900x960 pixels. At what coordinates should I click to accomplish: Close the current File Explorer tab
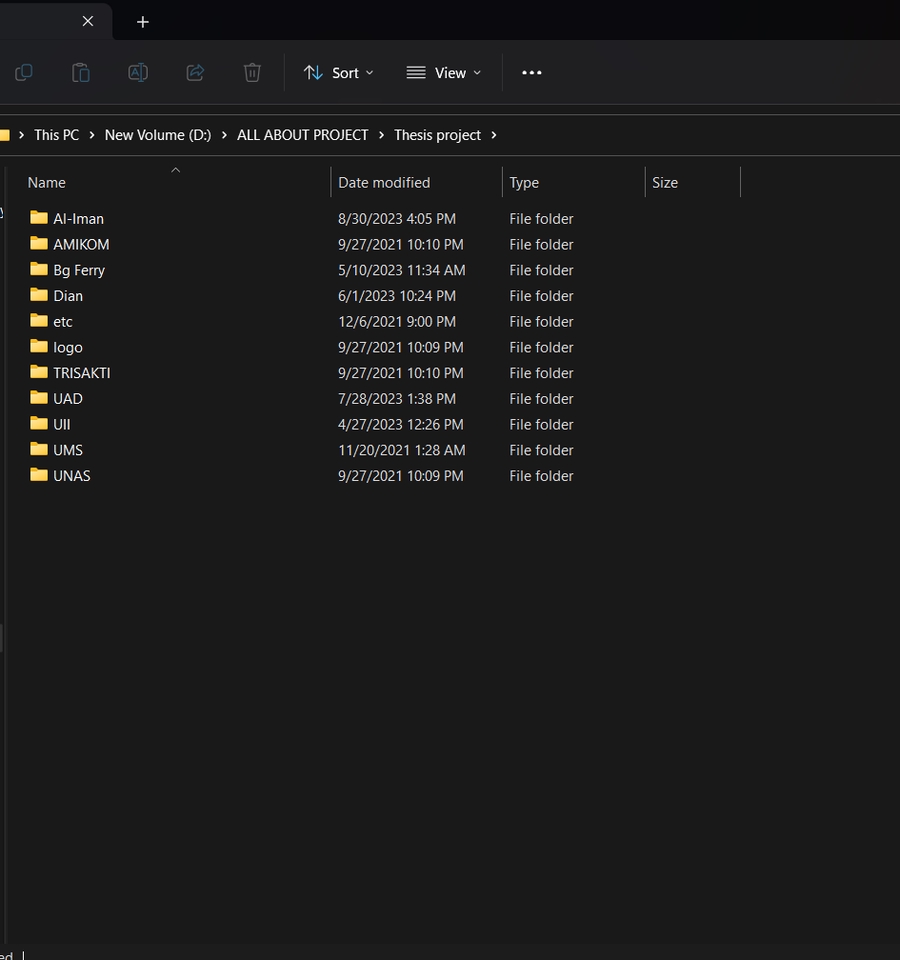[x=88, y=21]
